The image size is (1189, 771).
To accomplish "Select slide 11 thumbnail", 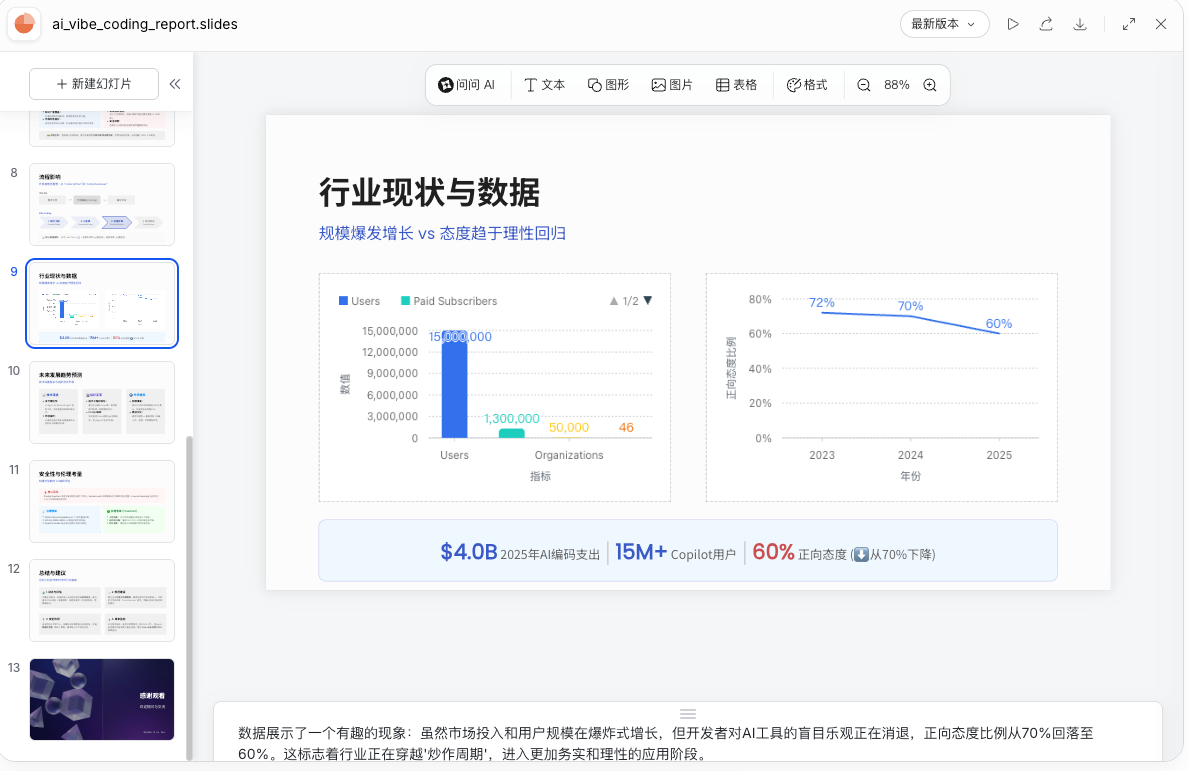I will pyautogui.click(x=102, y=501).
